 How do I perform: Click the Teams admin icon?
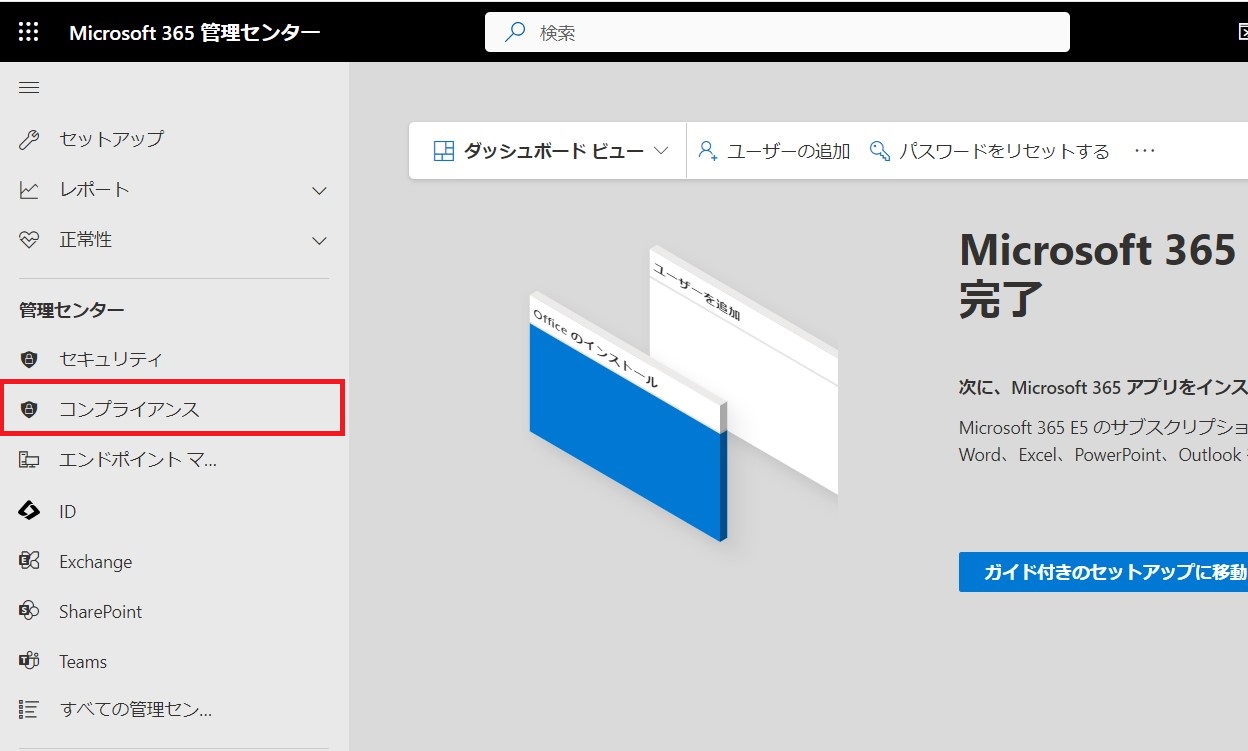[29, 661]
